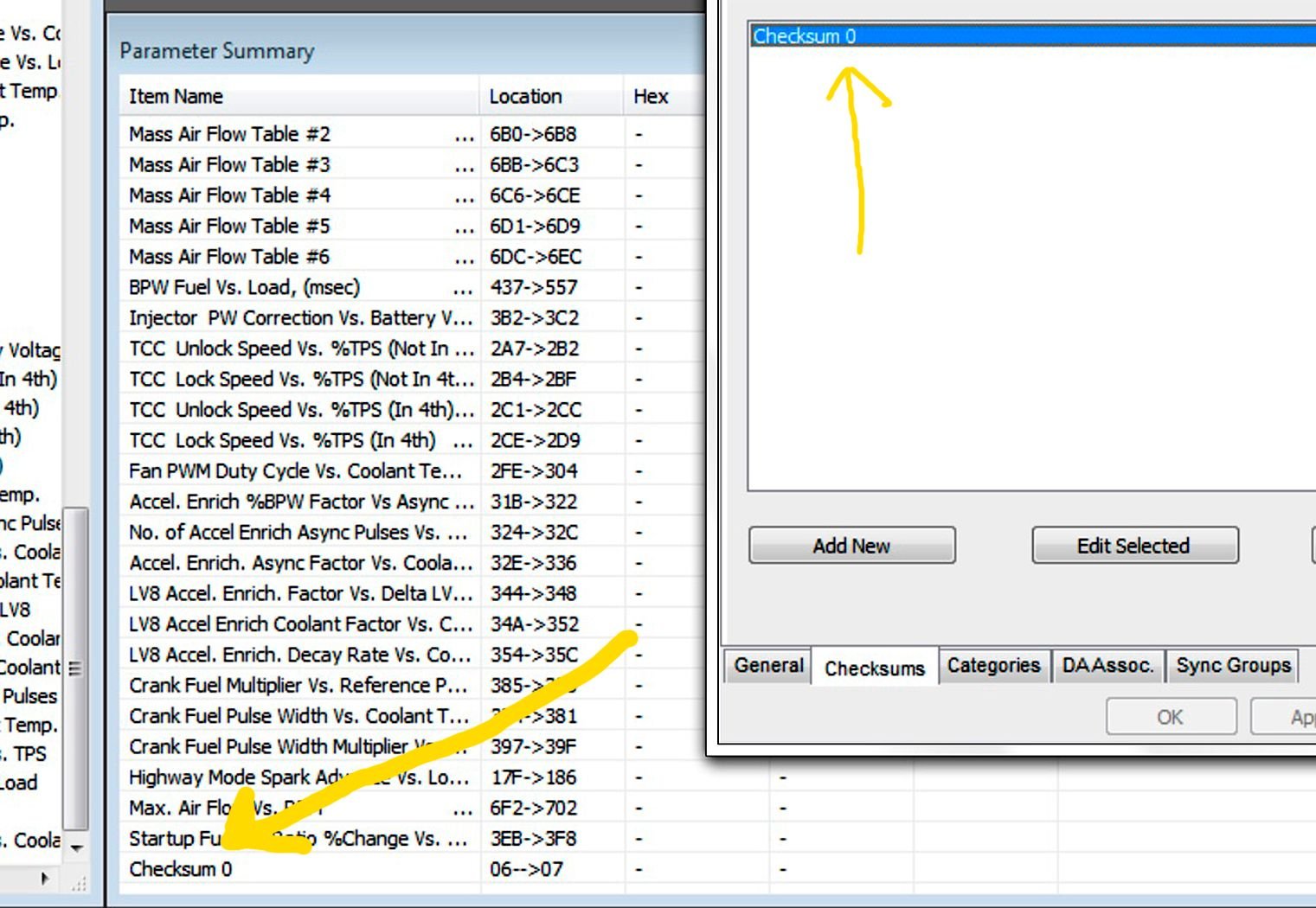Select Checksum 0 in the checksums list

1033,35
